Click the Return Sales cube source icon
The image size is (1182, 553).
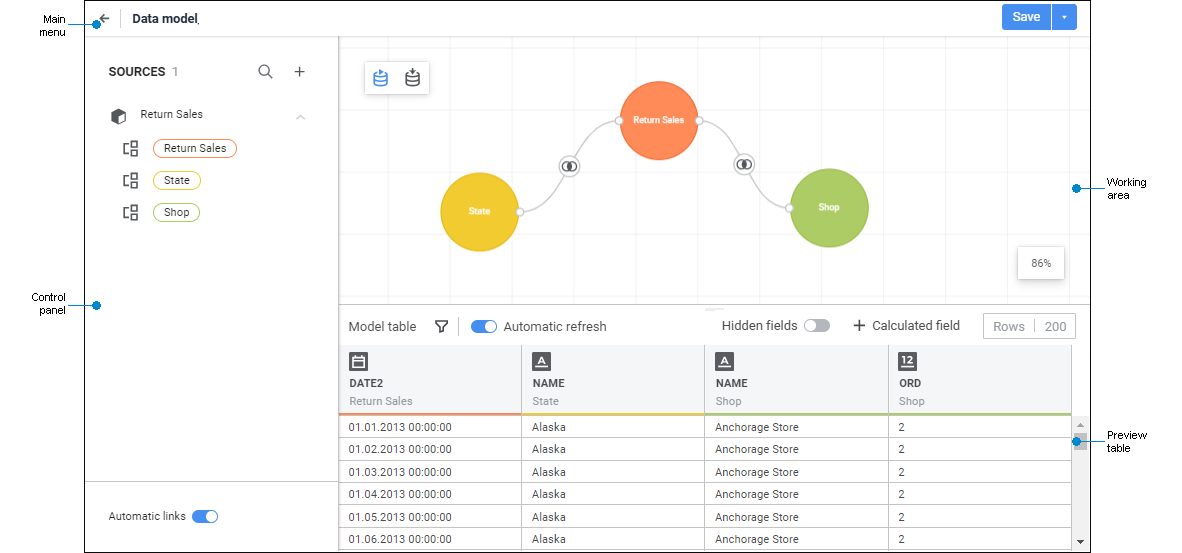[118, 116]
